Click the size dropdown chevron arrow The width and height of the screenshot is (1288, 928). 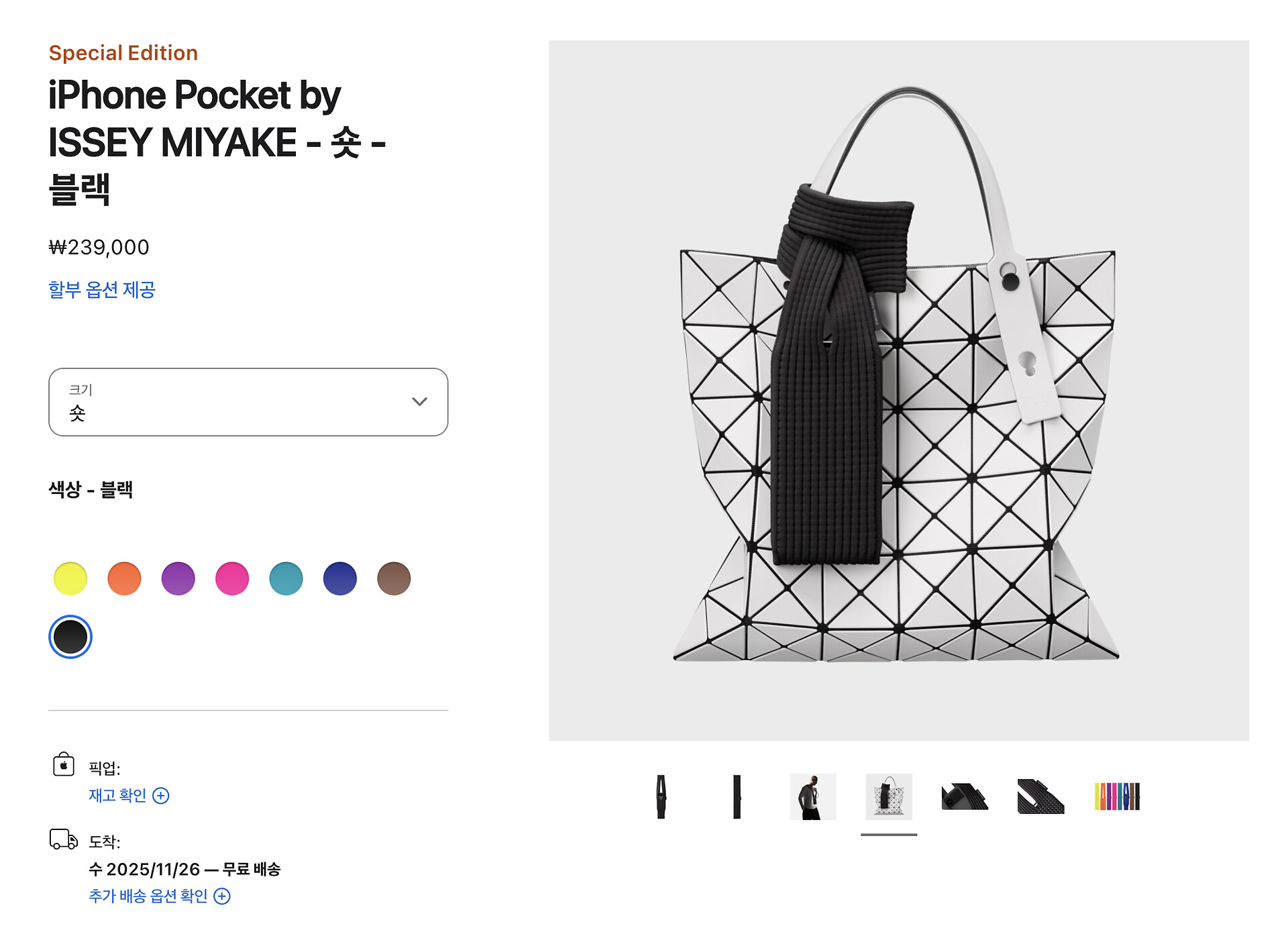tap(420, 402)
